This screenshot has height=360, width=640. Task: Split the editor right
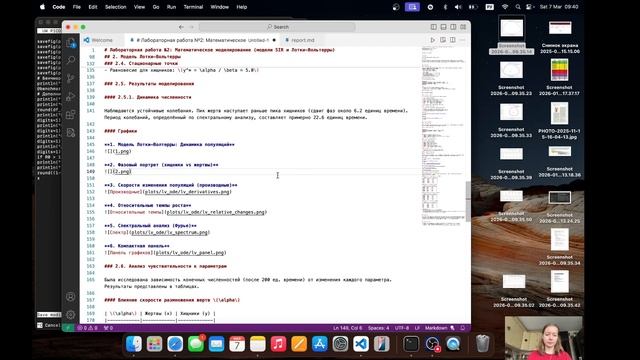pos(453,40)
